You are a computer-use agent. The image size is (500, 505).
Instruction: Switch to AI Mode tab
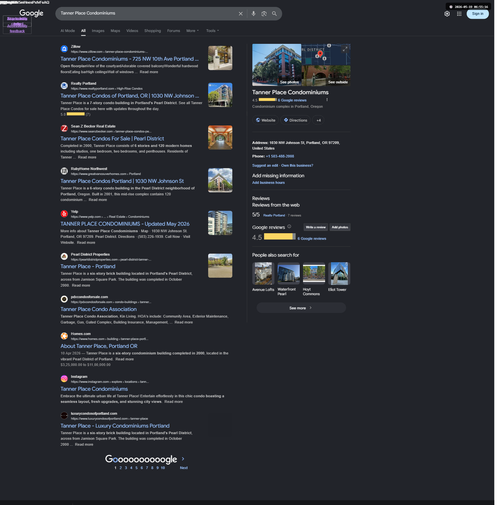pos(68,31)
